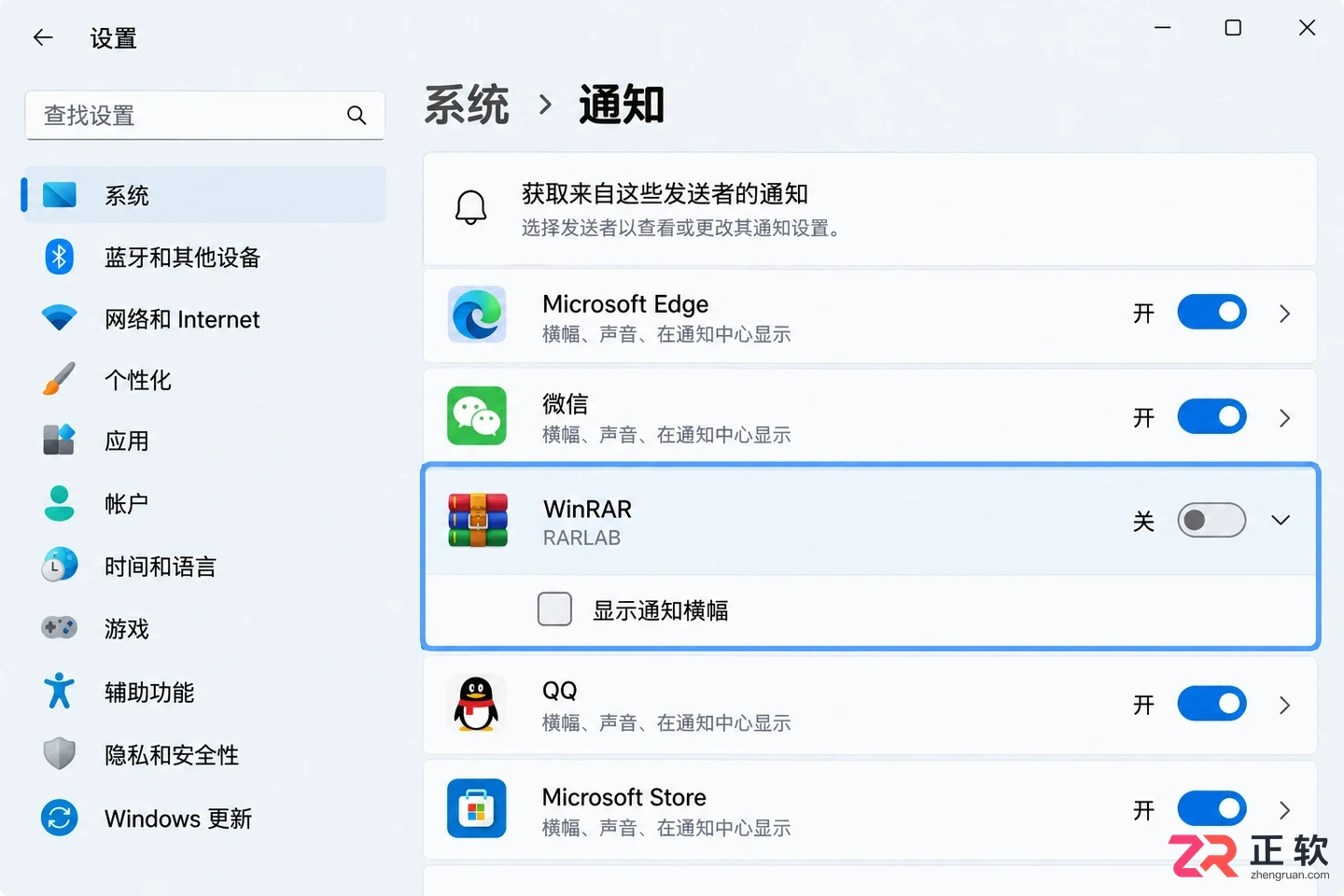This screenshot has width=1344, height=896.
Task: Click the 系统 breadcrumb link
Action: coord(467,104)
